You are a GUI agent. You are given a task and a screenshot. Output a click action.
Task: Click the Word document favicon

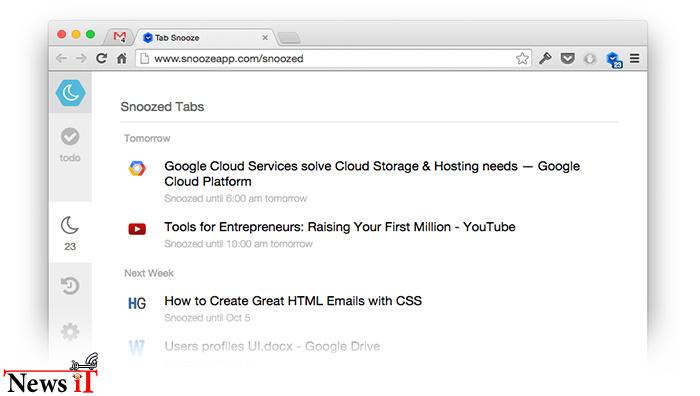click(137, 347)
